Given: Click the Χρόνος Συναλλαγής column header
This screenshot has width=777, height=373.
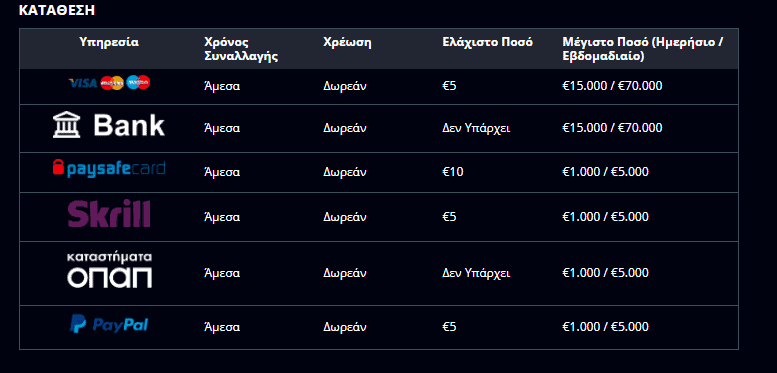Looking at the screenshot, I should point(241,49).
